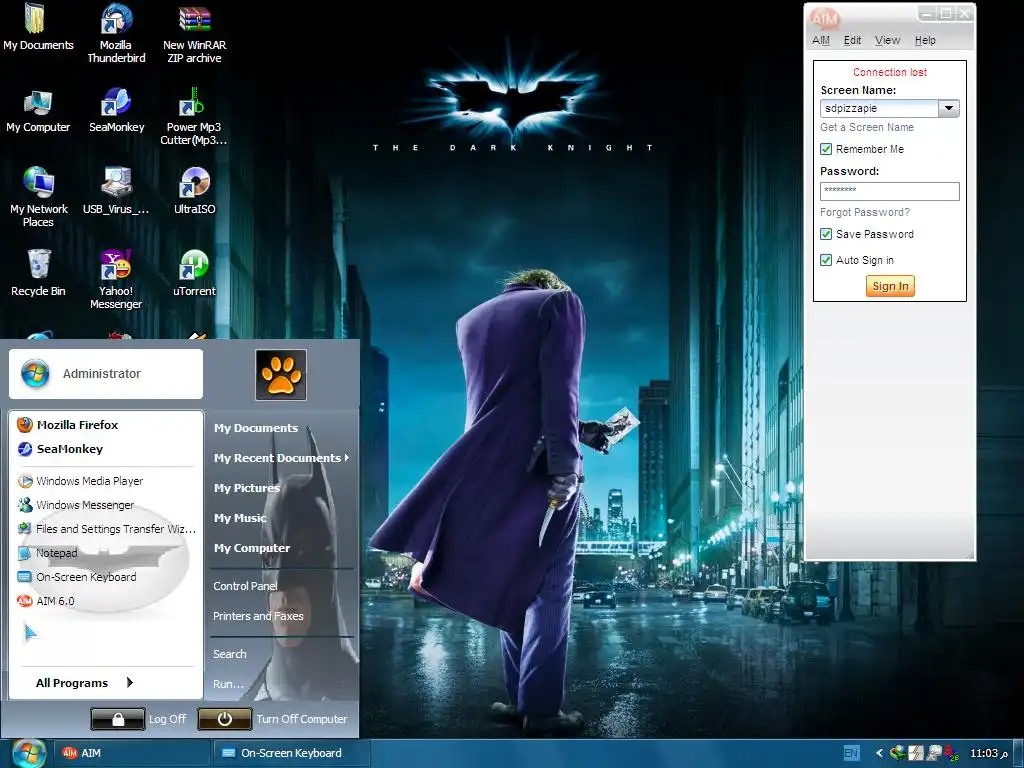Click the Log Off lock button
Screen dimensions: 1024x768
click(x=118, y=719)
